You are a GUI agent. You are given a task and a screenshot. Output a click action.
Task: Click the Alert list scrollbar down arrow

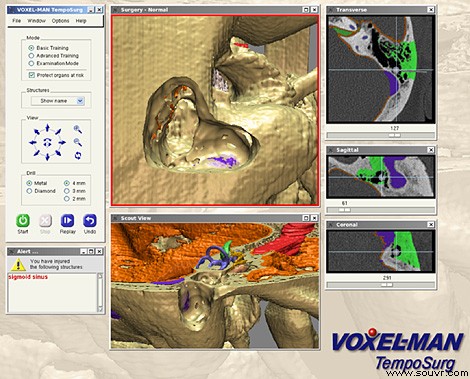pyautogui.click(x=100, y=309)
